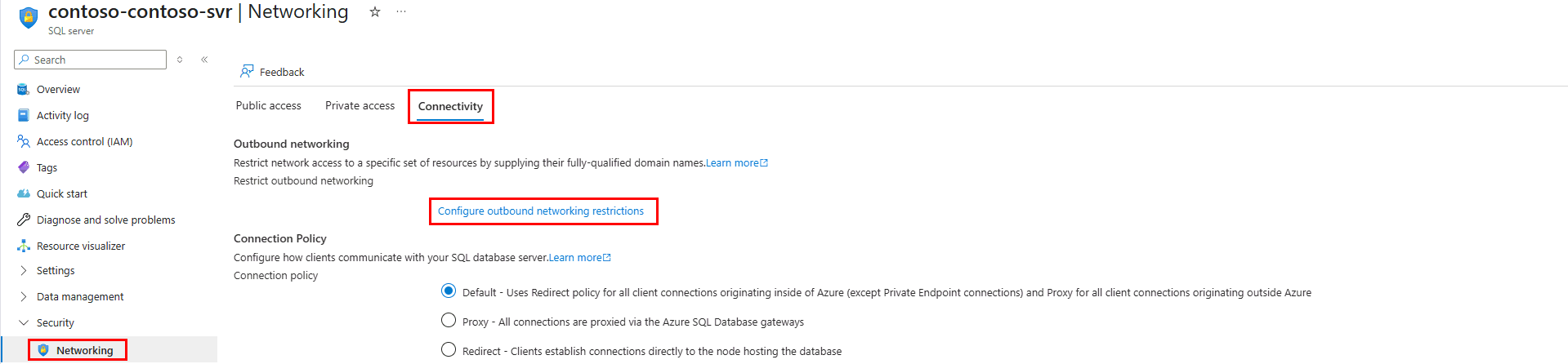Click the favorite star icon beside Networking title
The width and height of the screenshot is (1568, 364).
point(375,12)
